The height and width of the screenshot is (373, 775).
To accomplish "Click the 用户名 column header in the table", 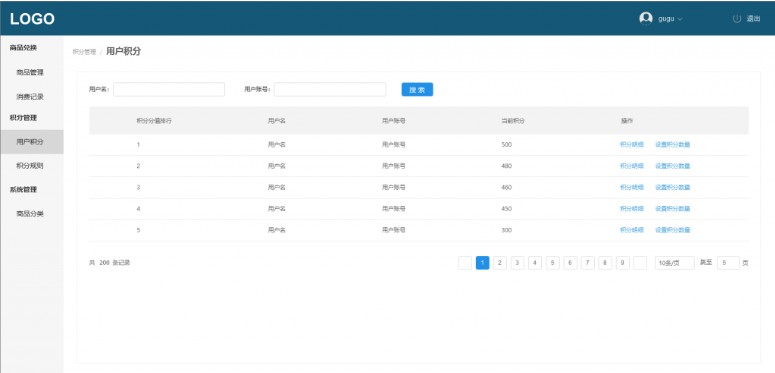I will point(277,121).
